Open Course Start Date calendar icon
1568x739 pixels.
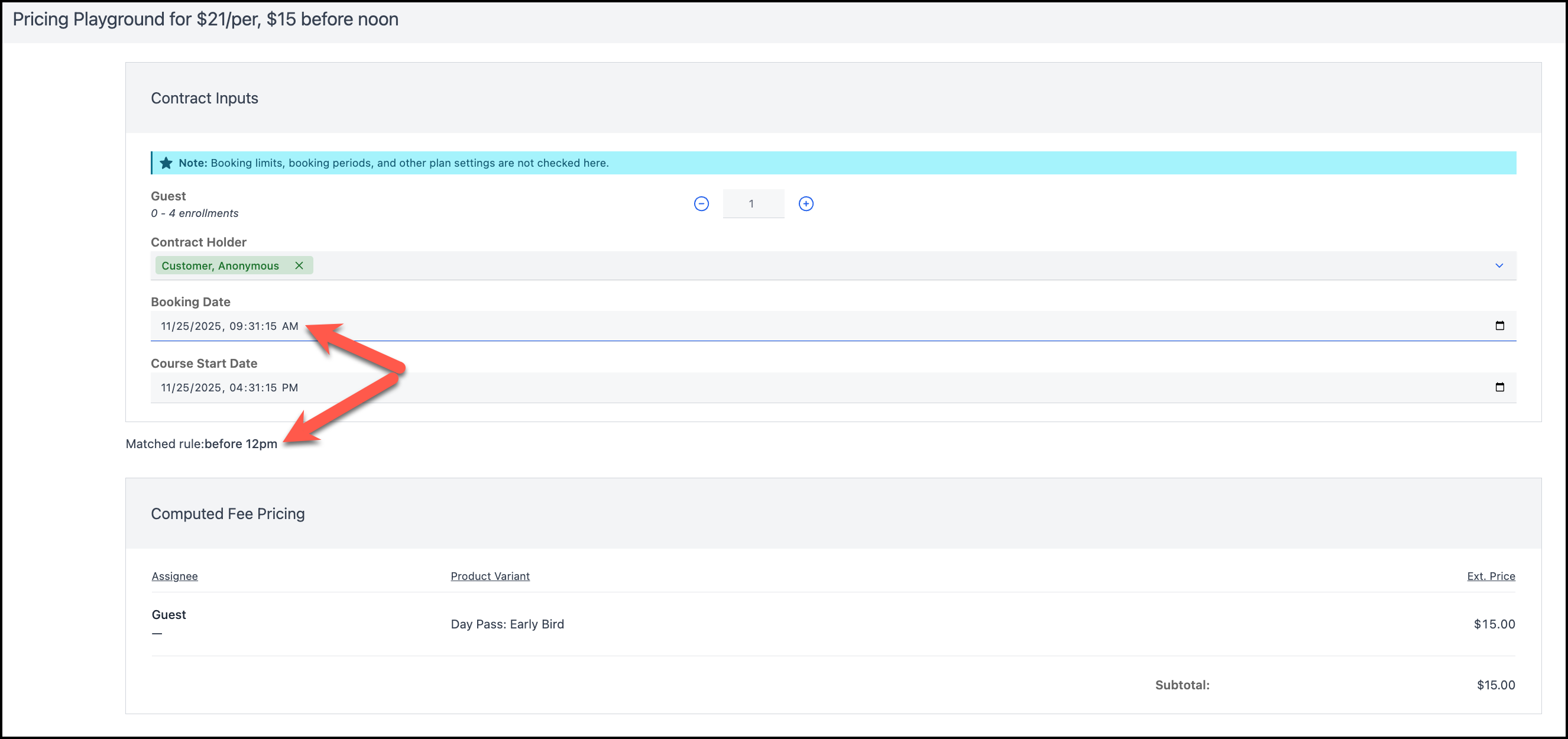pos(1499,387)
